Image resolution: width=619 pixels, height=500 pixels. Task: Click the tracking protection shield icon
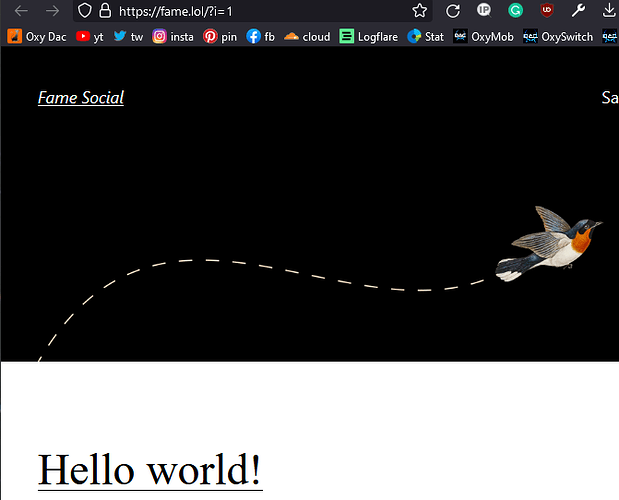pyautogui.click(x=84, y=11)
